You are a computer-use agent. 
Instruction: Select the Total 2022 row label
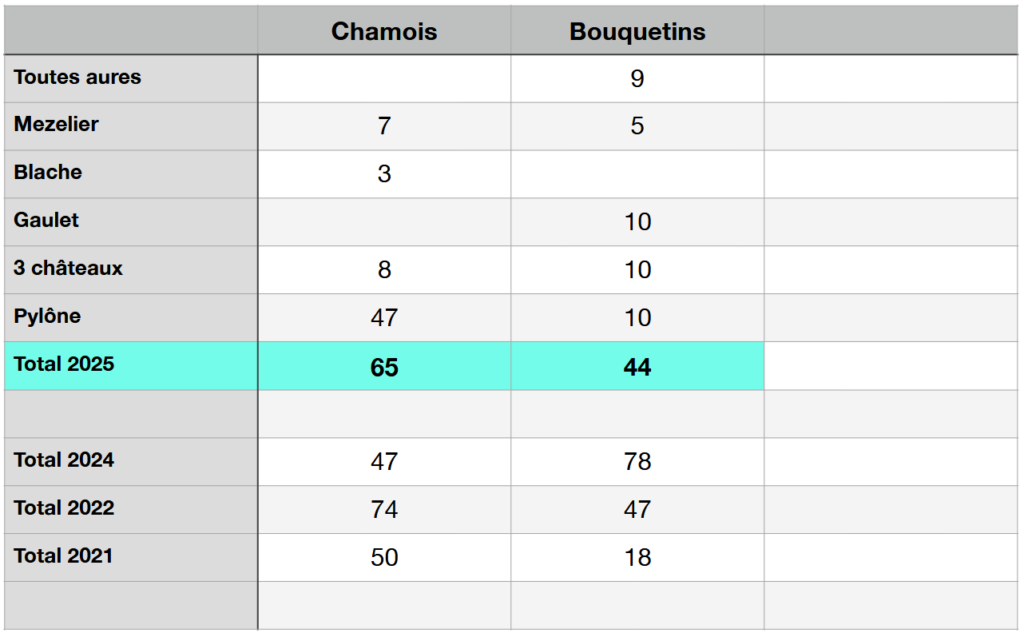click(64, 508)
